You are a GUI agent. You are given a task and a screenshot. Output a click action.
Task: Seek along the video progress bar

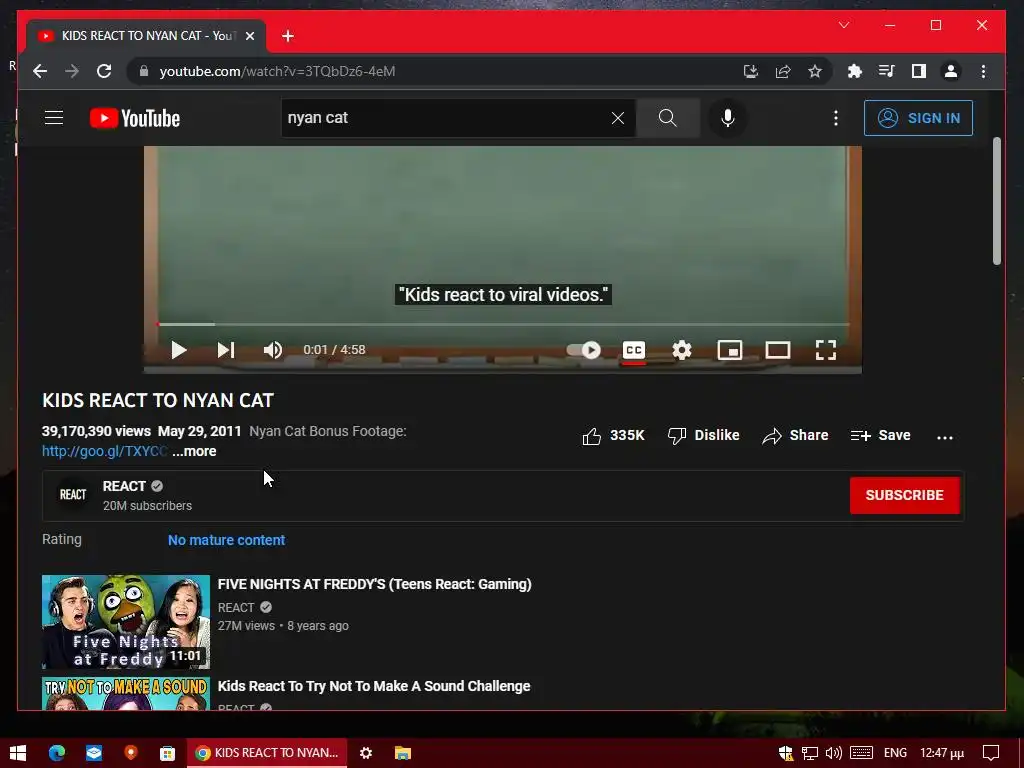[503, 324]
